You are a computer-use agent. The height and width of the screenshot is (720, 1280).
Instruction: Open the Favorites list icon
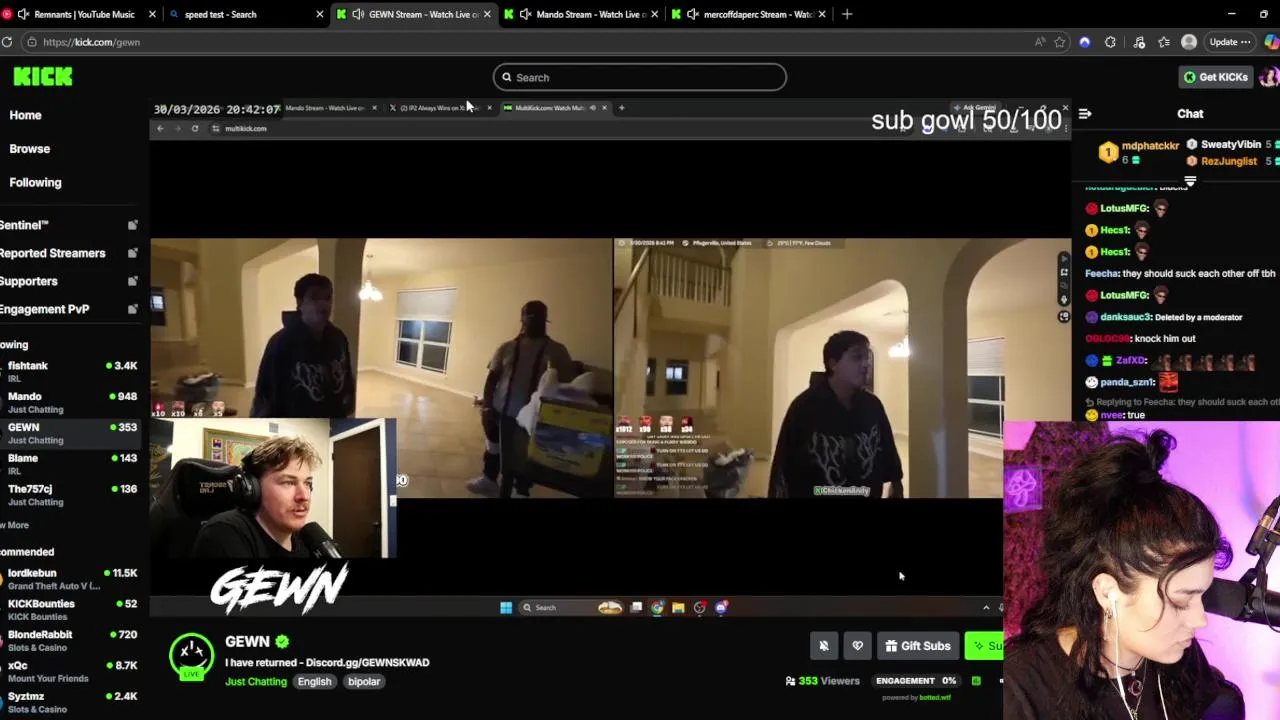(1164, 42)
